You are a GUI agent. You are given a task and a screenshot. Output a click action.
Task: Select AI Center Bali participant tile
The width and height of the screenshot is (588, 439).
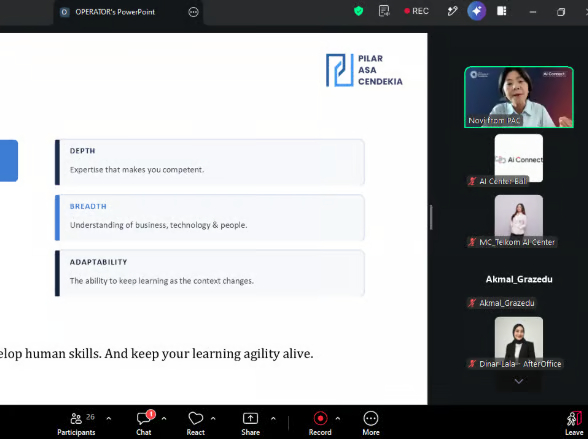pos(519,159)
